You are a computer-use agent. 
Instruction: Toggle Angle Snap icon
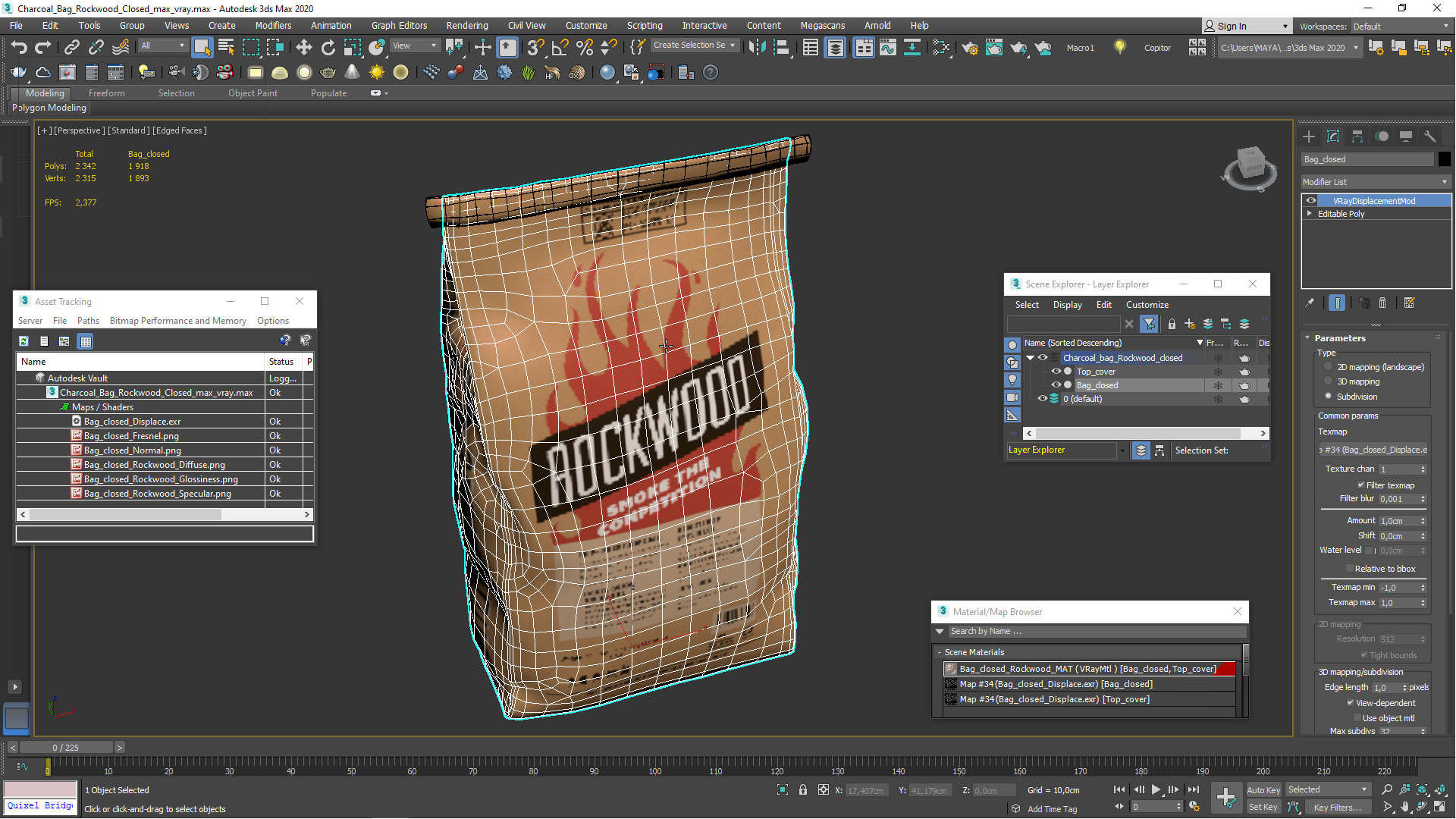tap(560, 48)
